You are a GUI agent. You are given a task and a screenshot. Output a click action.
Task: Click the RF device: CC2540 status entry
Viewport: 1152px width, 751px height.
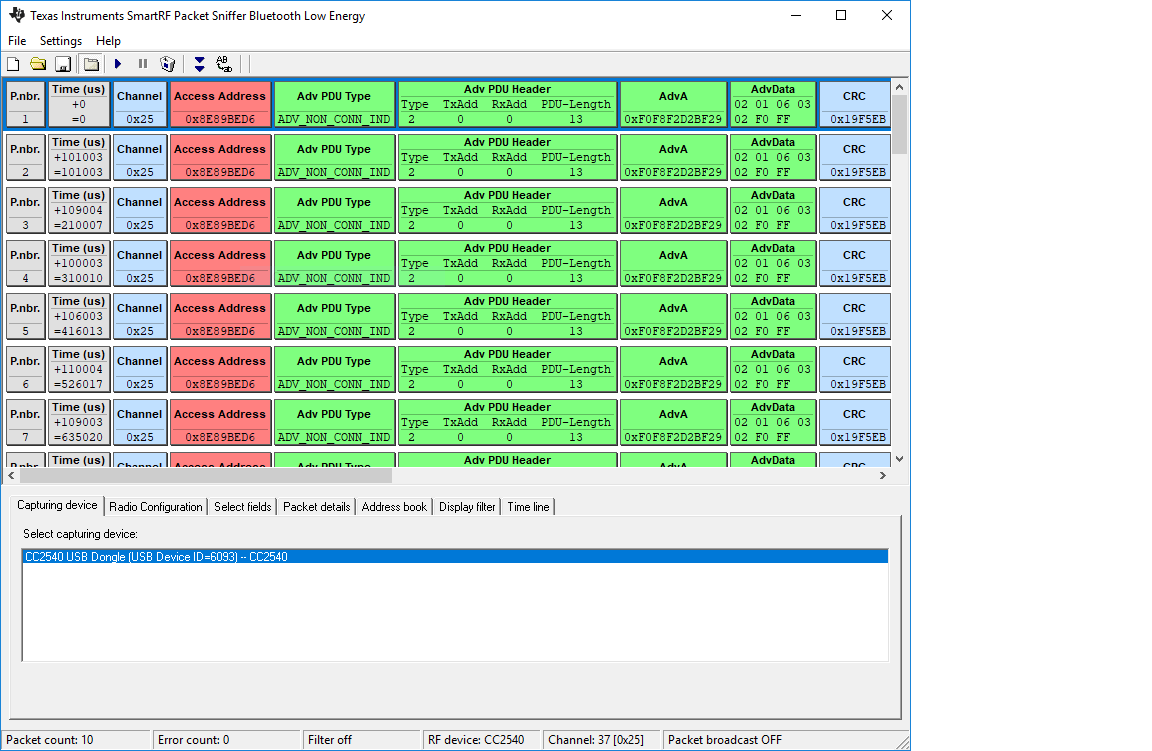(481, 740)
